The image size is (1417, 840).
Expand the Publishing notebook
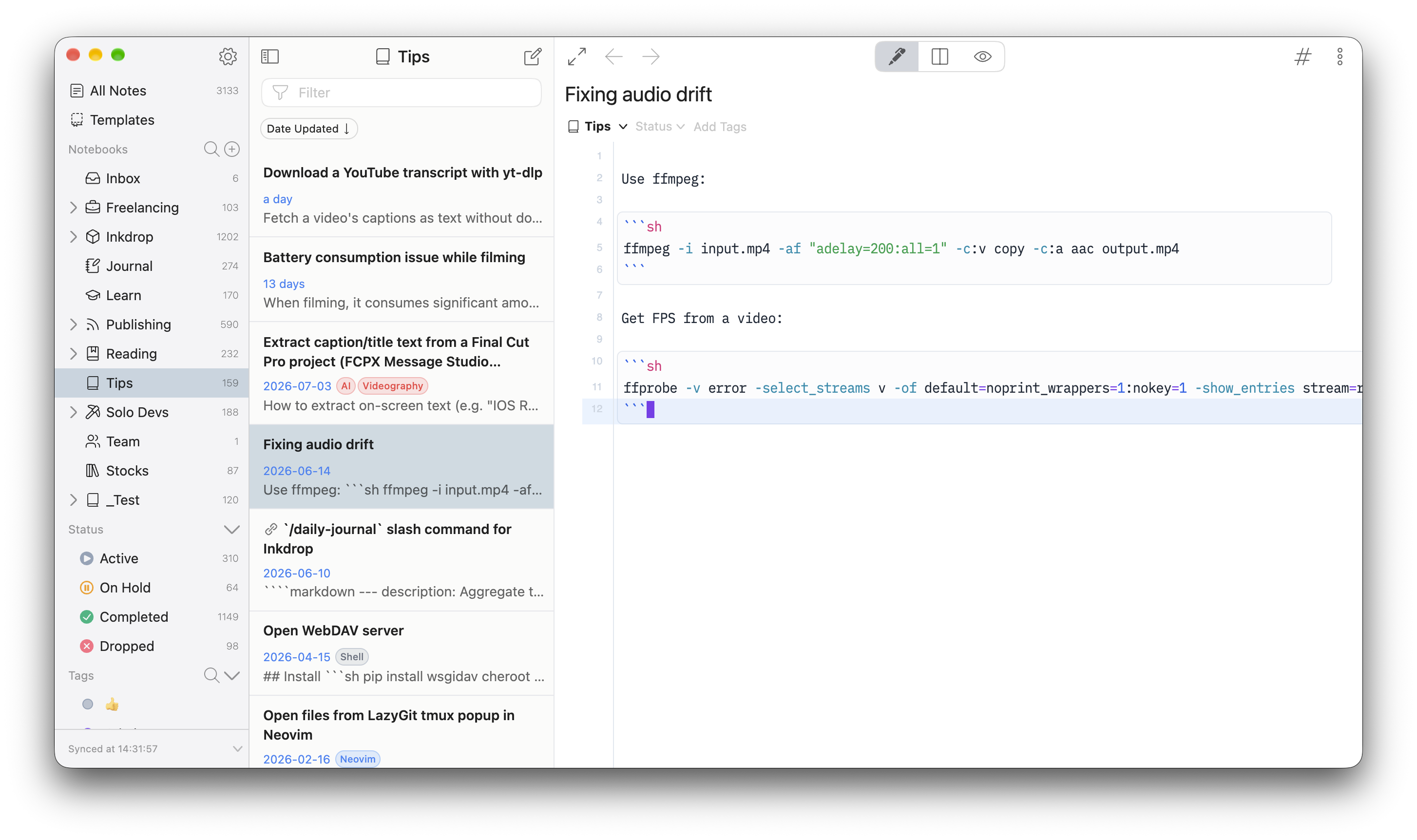coord(73,325)
